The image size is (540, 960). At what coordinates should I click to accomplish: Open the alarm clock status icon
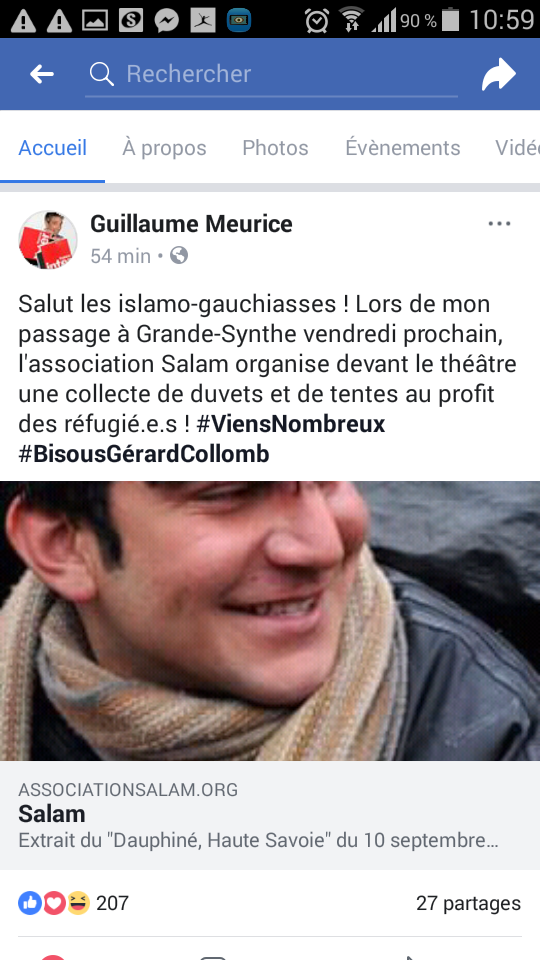[317, 20]
